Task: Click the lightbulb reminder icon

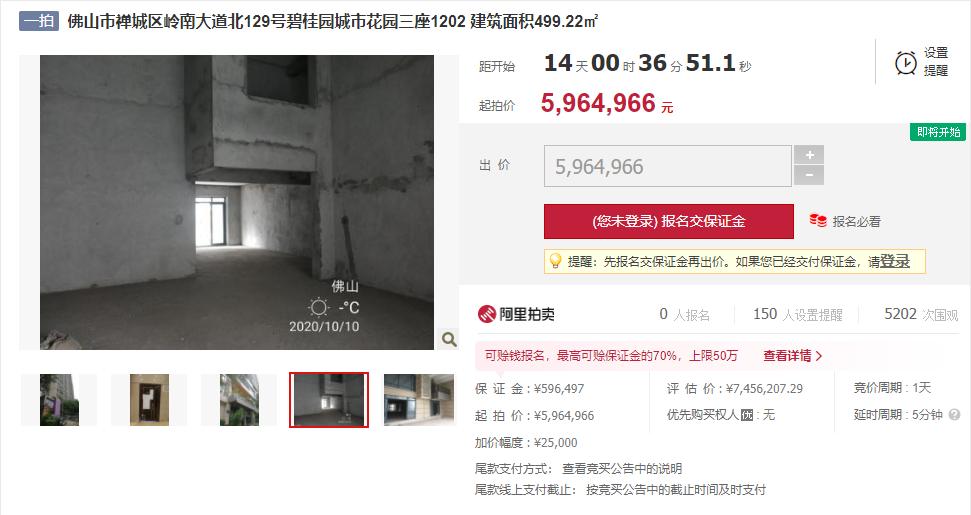Action: (555, 261)
